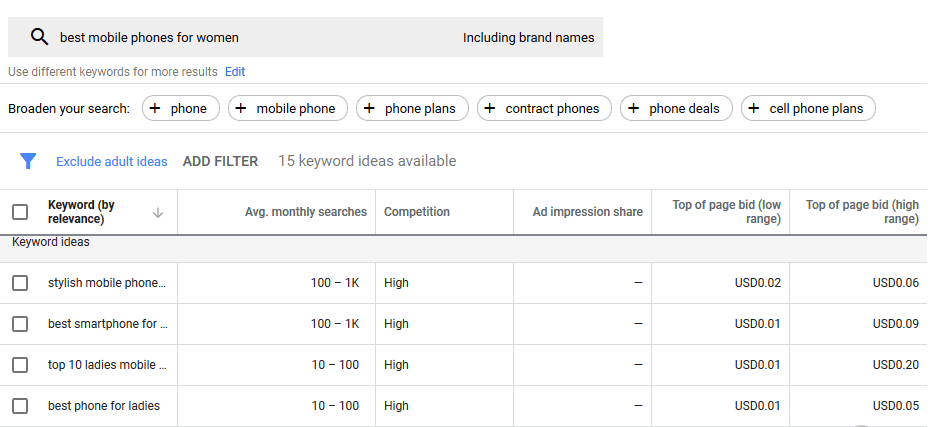940x427 pixels.
Task: Click ADD FILTER button
Action: (220, 161)
